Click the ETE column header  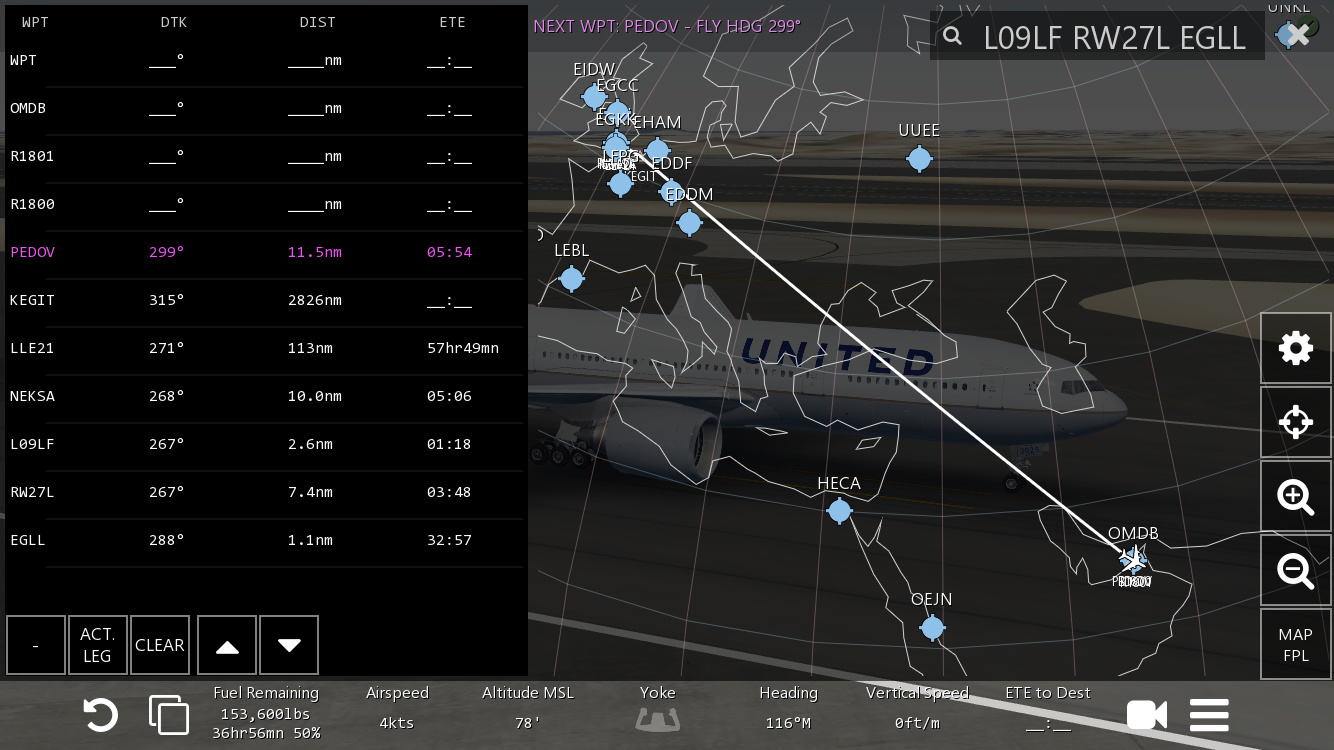pos(452,22)
